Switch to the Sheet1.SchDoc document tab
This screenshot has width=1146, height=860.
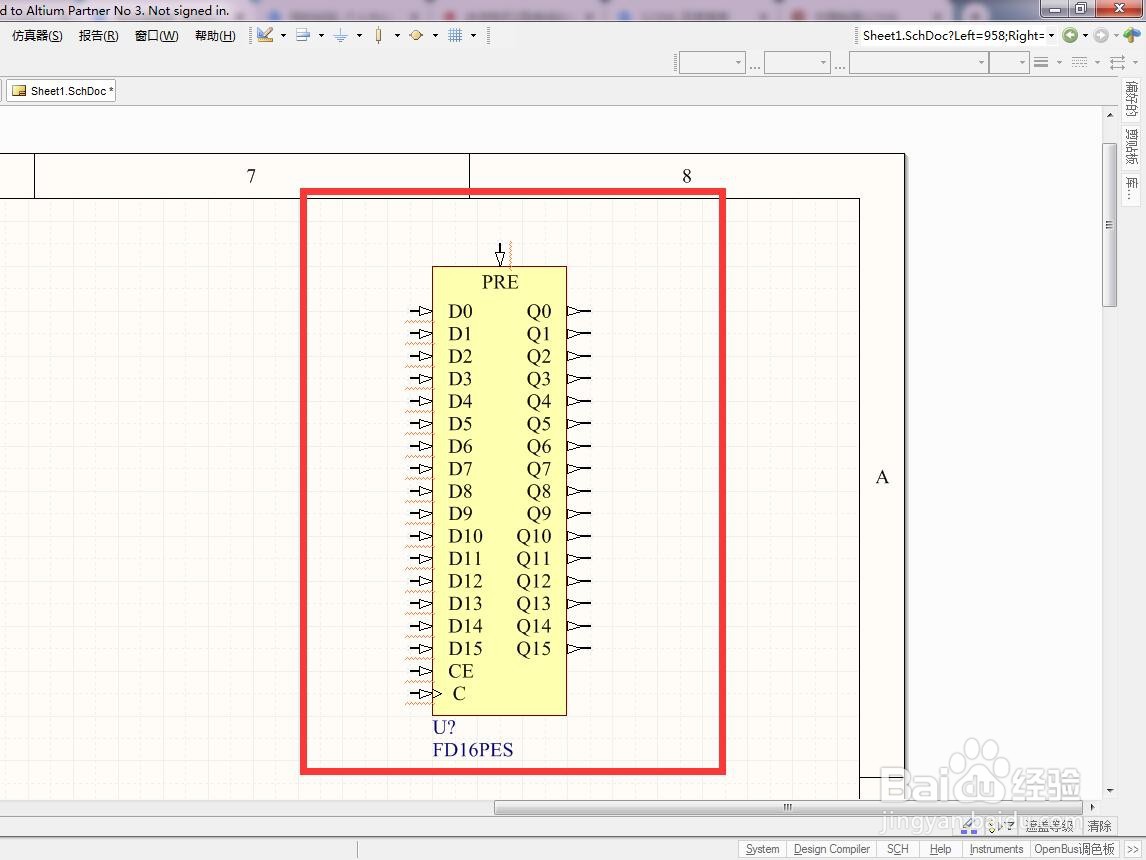[62, 91]
